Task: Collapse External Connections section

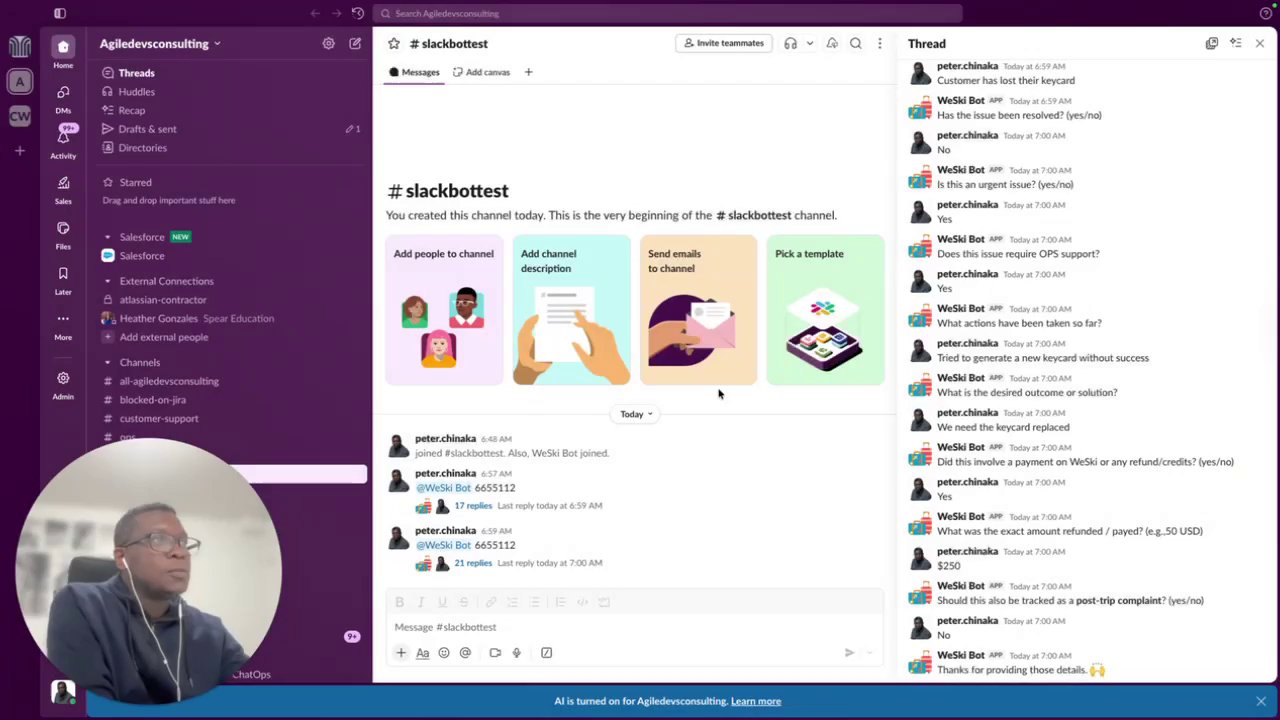Action: (x=108, y=282)
